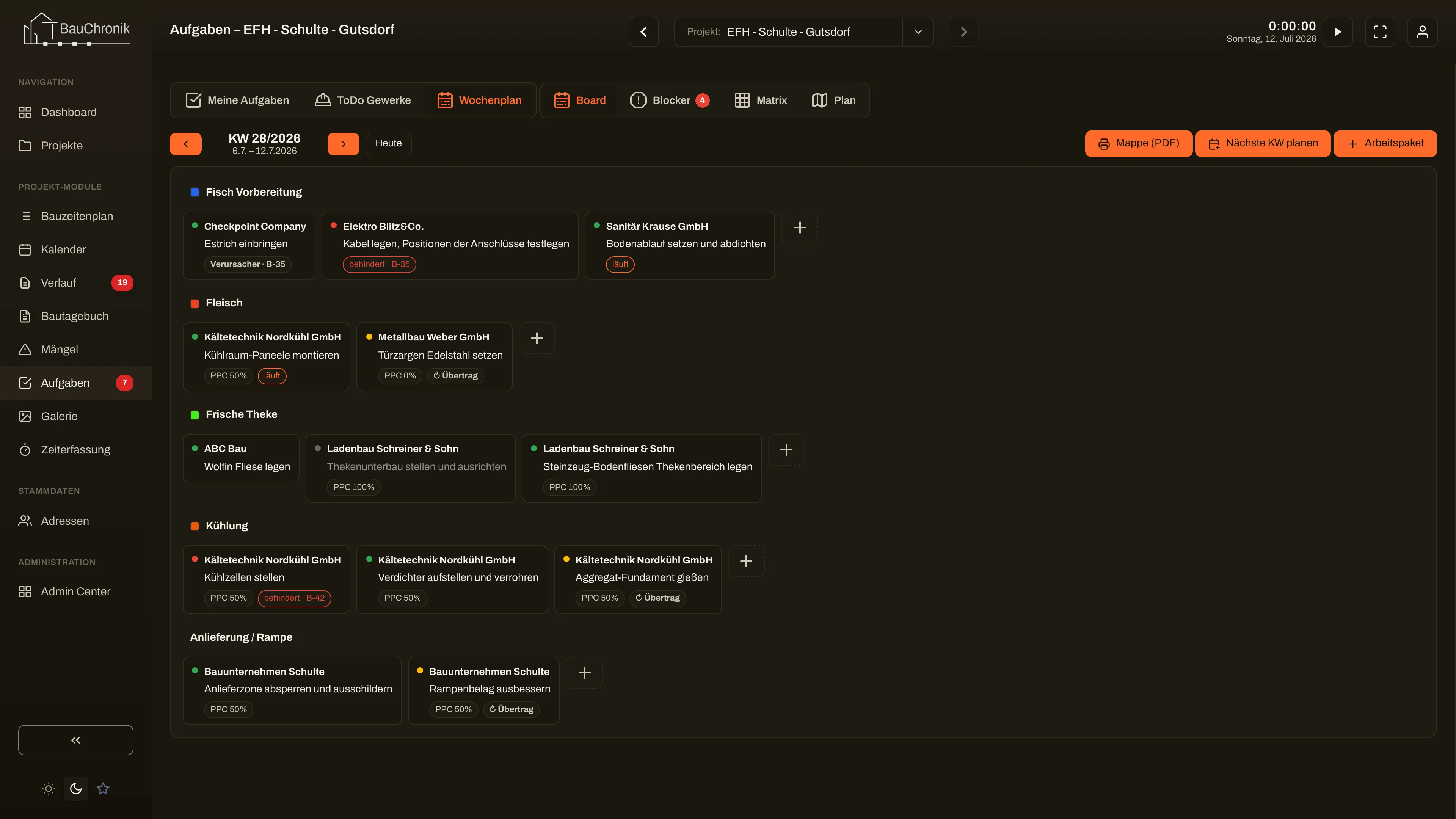Select the Wochenplan tab
Viewport: 1456px width, 819px height.
pos(479,100)
